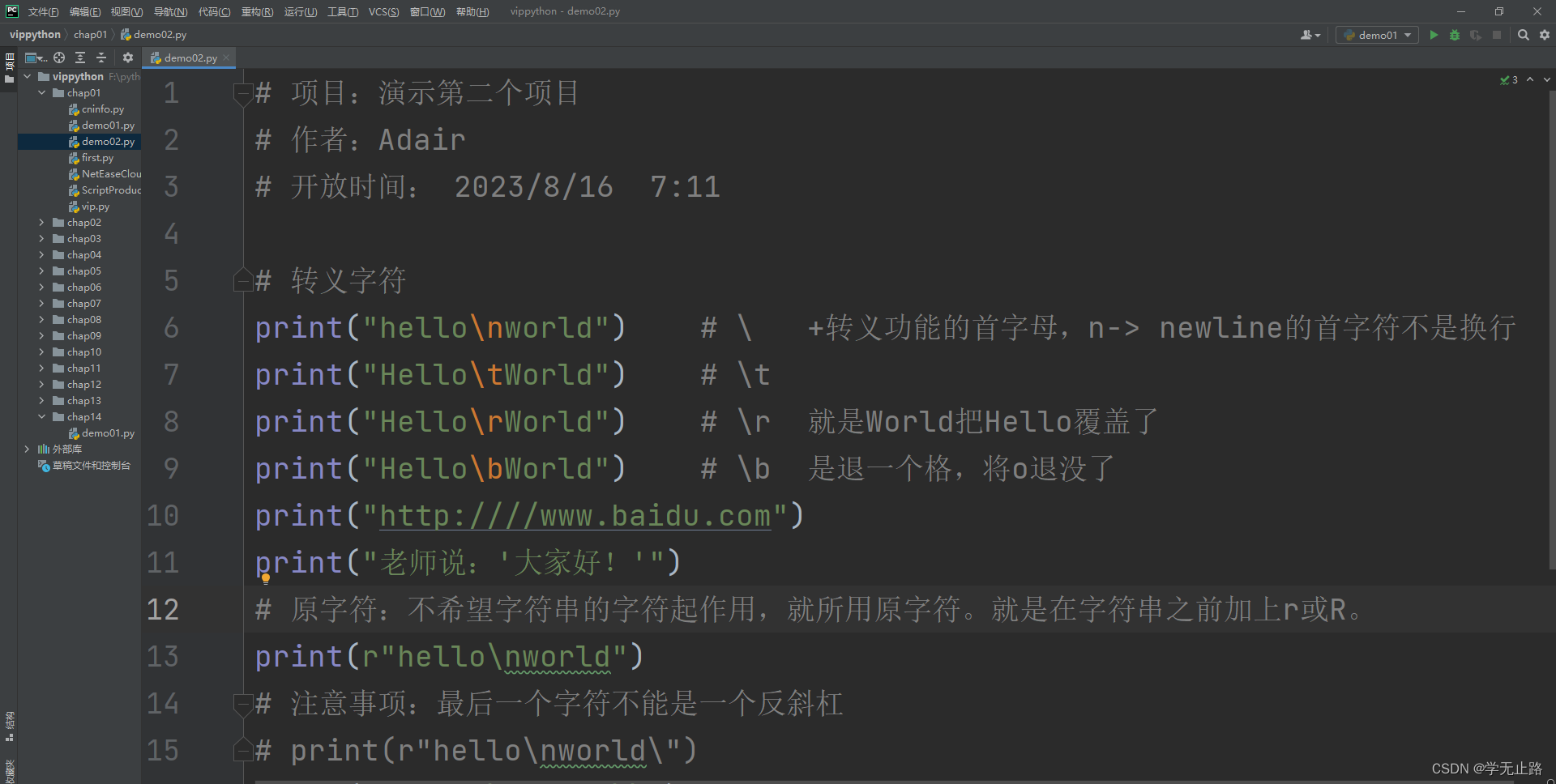The image size is (1556, 784).
Task: Open the 文件(F) menu
Action: coord(43,11)
